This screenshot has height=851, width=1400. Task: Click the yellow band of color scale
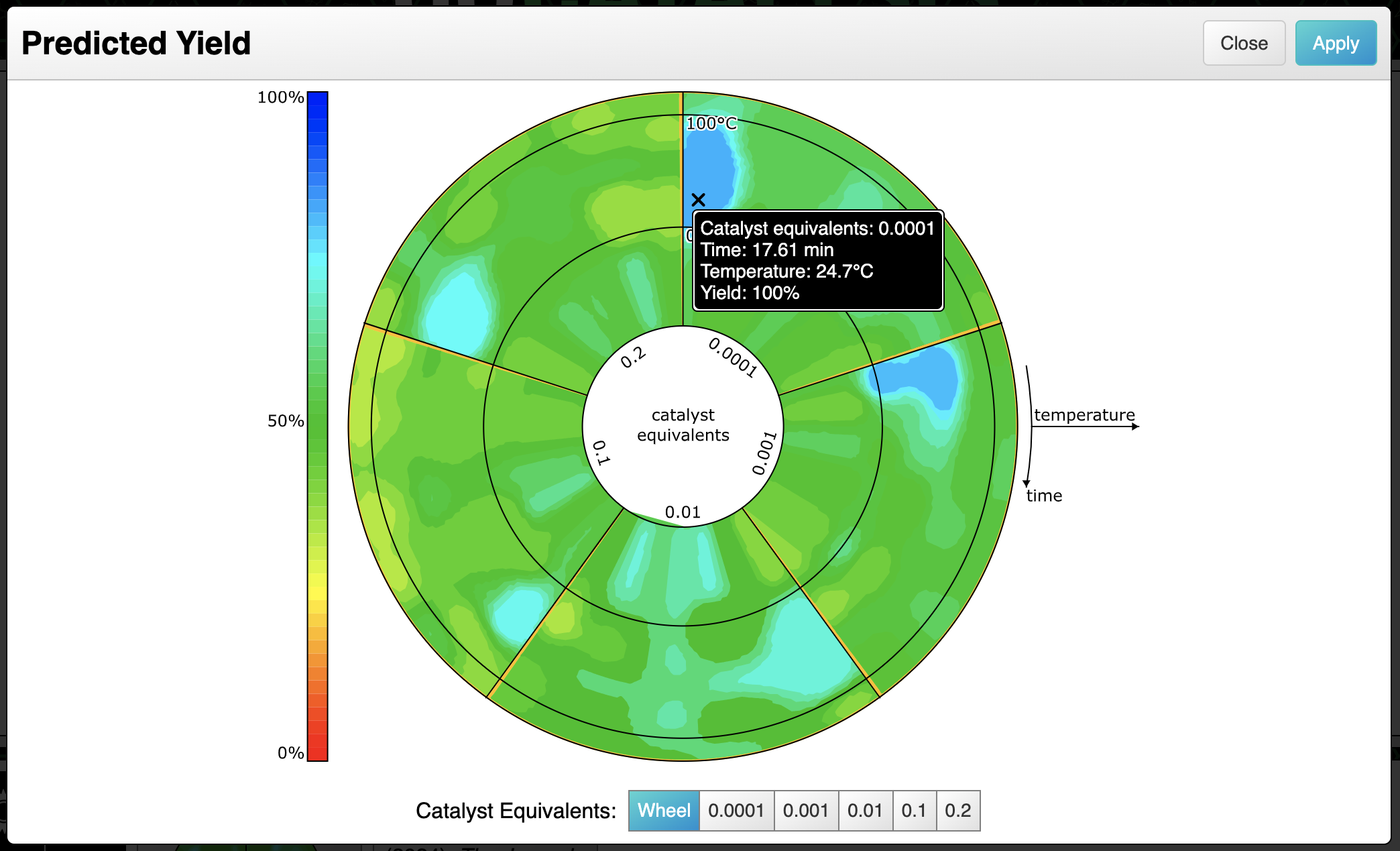coord(317,590)
